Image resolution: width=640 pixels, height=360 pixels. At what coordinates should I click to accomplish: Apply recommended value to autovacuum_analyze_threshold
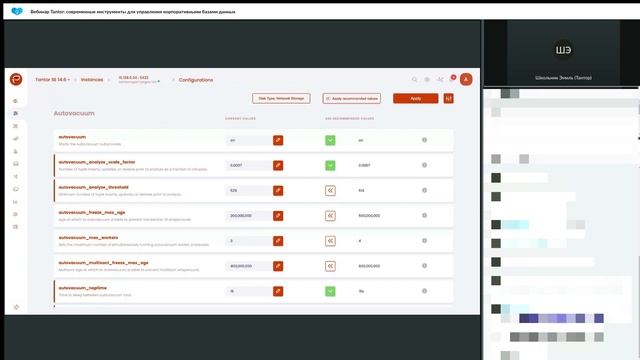(x=330, y=191)
